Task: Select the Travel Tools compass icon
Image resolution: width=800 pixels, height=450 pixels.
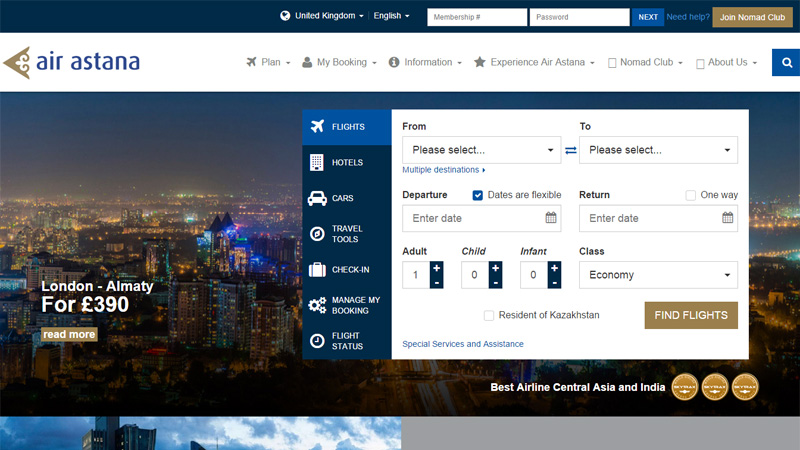Action: [x=317, y=234]
